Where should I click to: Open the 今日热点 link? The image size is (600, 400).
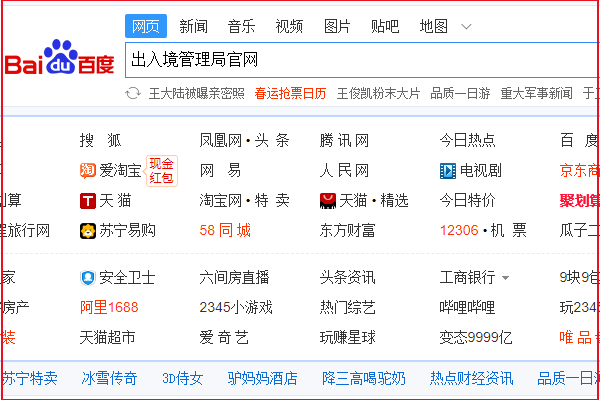(468, 140)
